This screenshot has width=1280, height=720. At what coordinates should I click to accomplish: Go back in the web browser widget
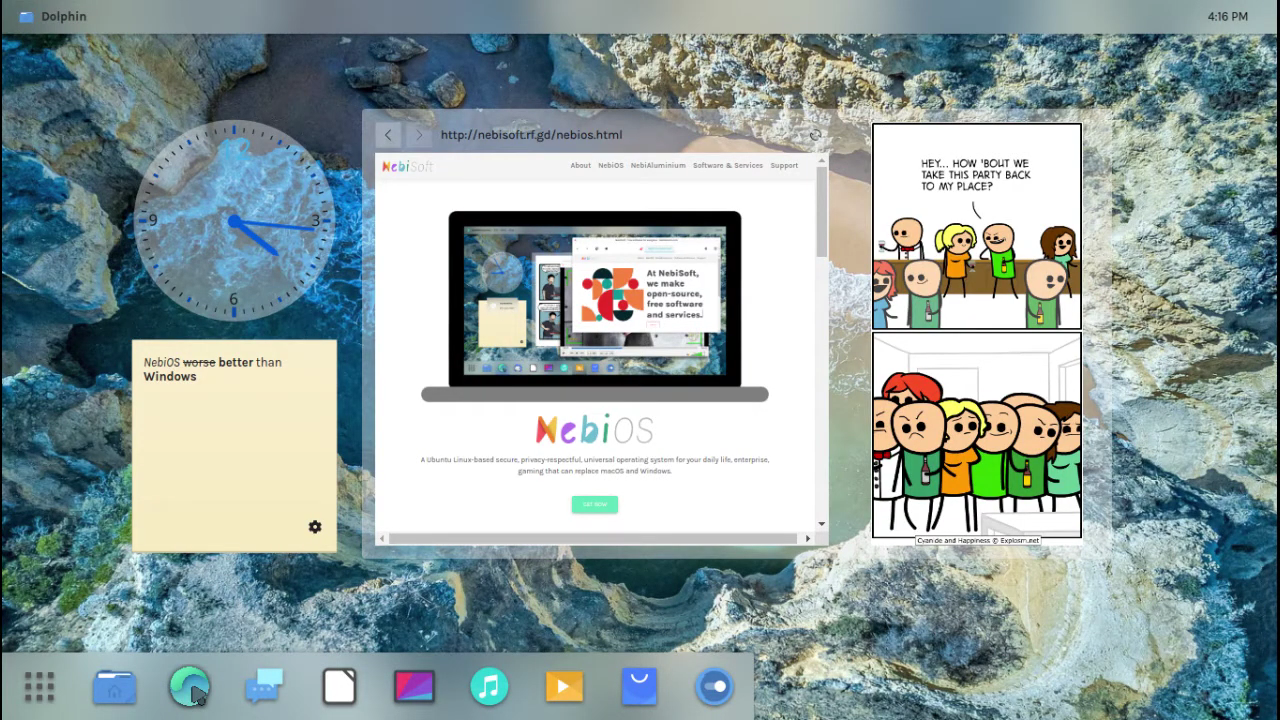(388, 135)
